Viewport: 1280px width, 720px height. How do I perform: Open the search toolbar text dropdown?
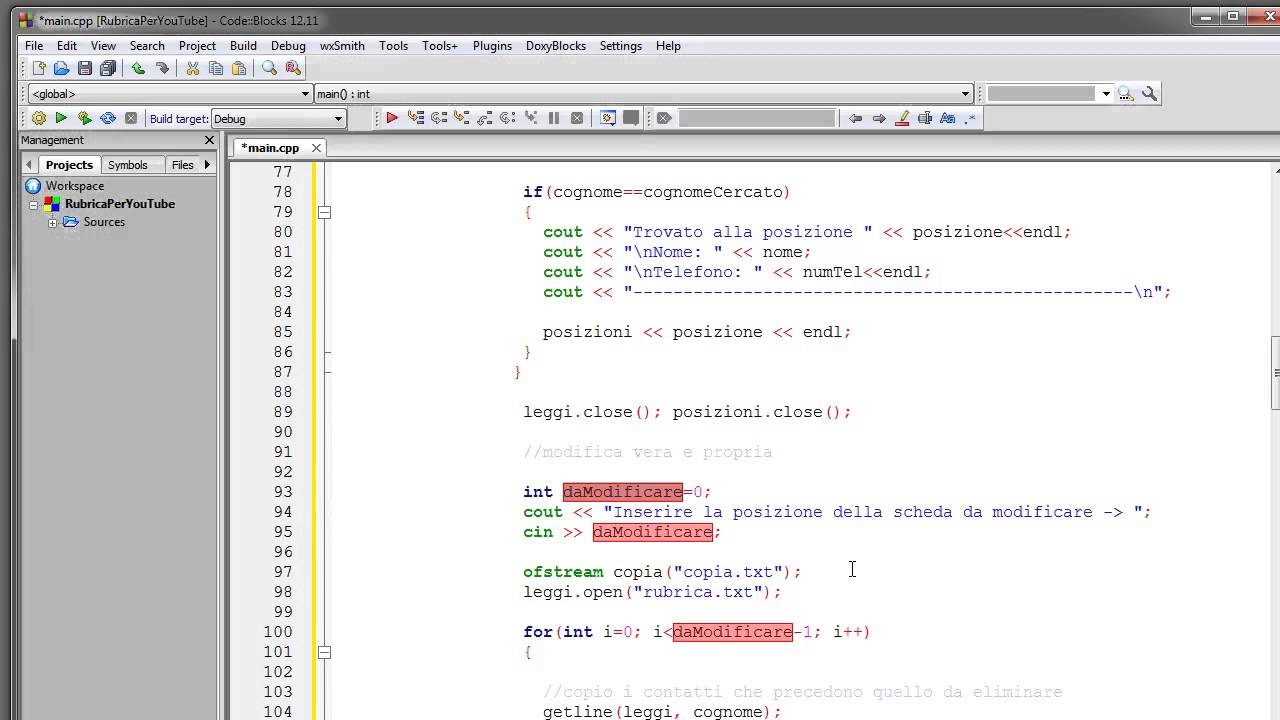click(1106, 94)
